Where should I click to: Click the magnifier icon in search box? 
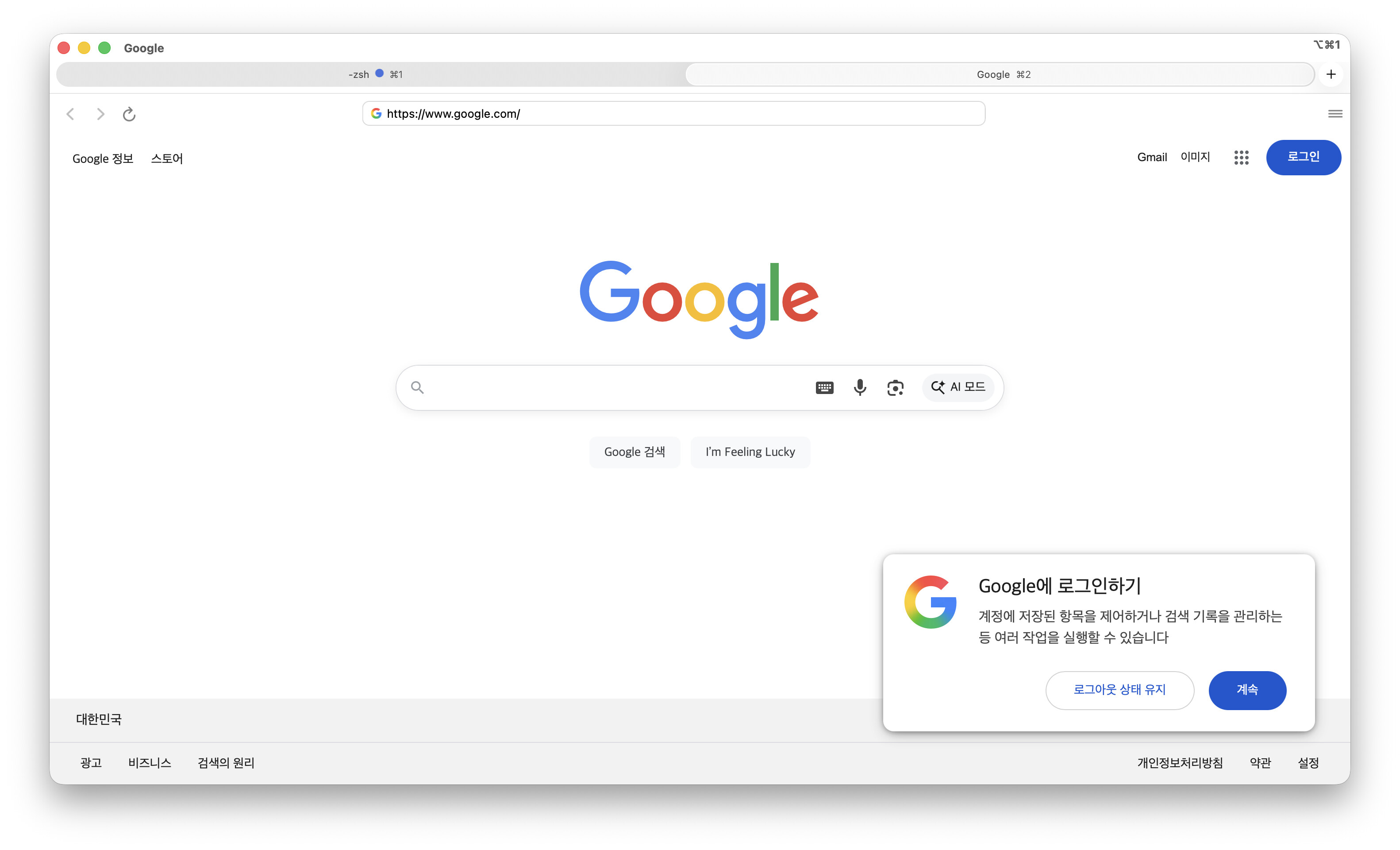click(417, 388)
